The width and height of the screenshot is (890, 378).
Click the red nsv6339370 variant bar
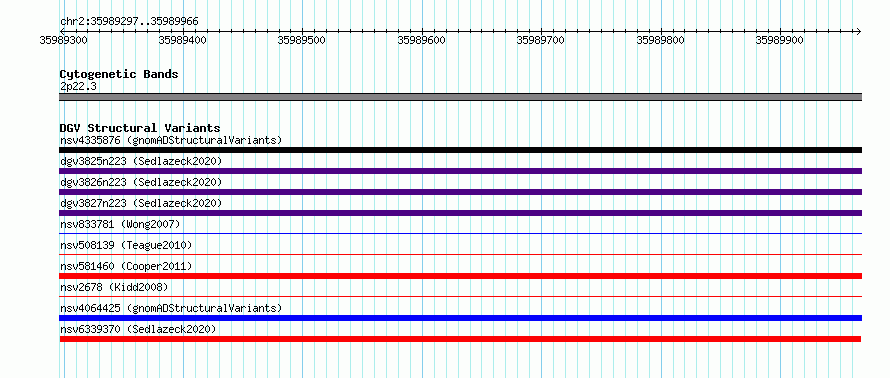tap(460, 339)
